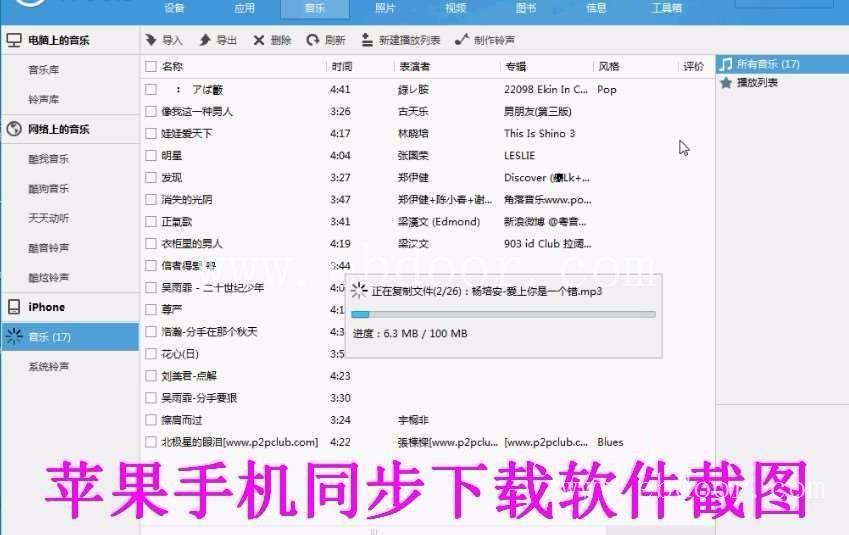Switch to the 工具箱 tab

coord(667,8)
